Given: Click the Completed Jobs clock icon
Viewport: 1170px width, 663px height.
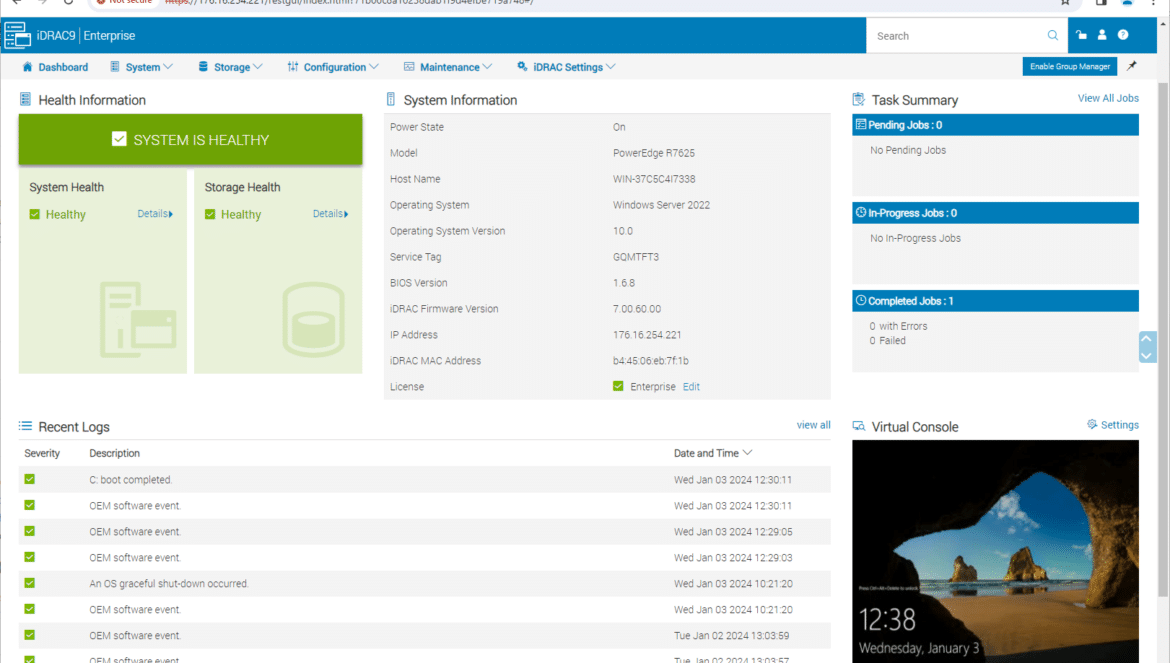Looking at the screenshot, I should [861, 301].
